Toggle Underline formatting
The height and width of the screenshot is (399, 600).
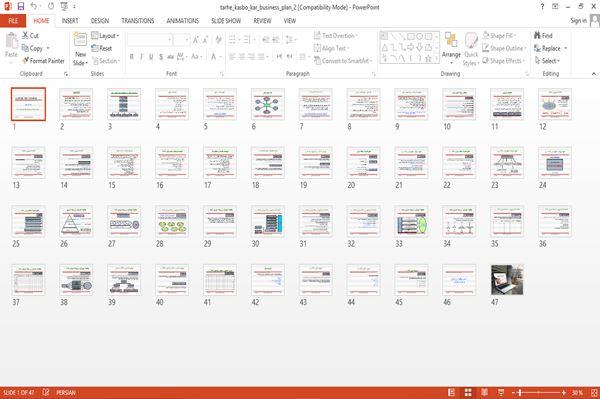click(151, 57)
